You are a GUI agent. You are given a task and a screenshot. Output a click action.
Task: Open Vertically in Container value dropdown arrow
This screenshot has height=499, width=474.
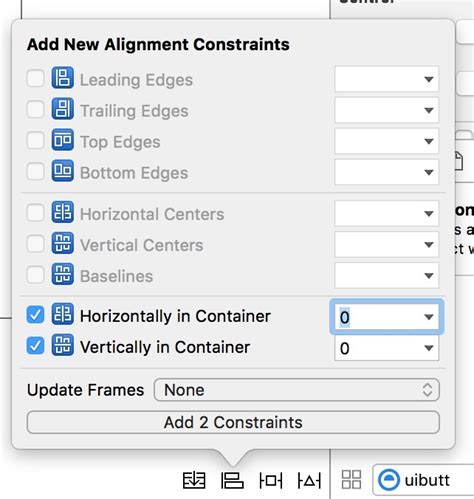[x=429, y=348]
